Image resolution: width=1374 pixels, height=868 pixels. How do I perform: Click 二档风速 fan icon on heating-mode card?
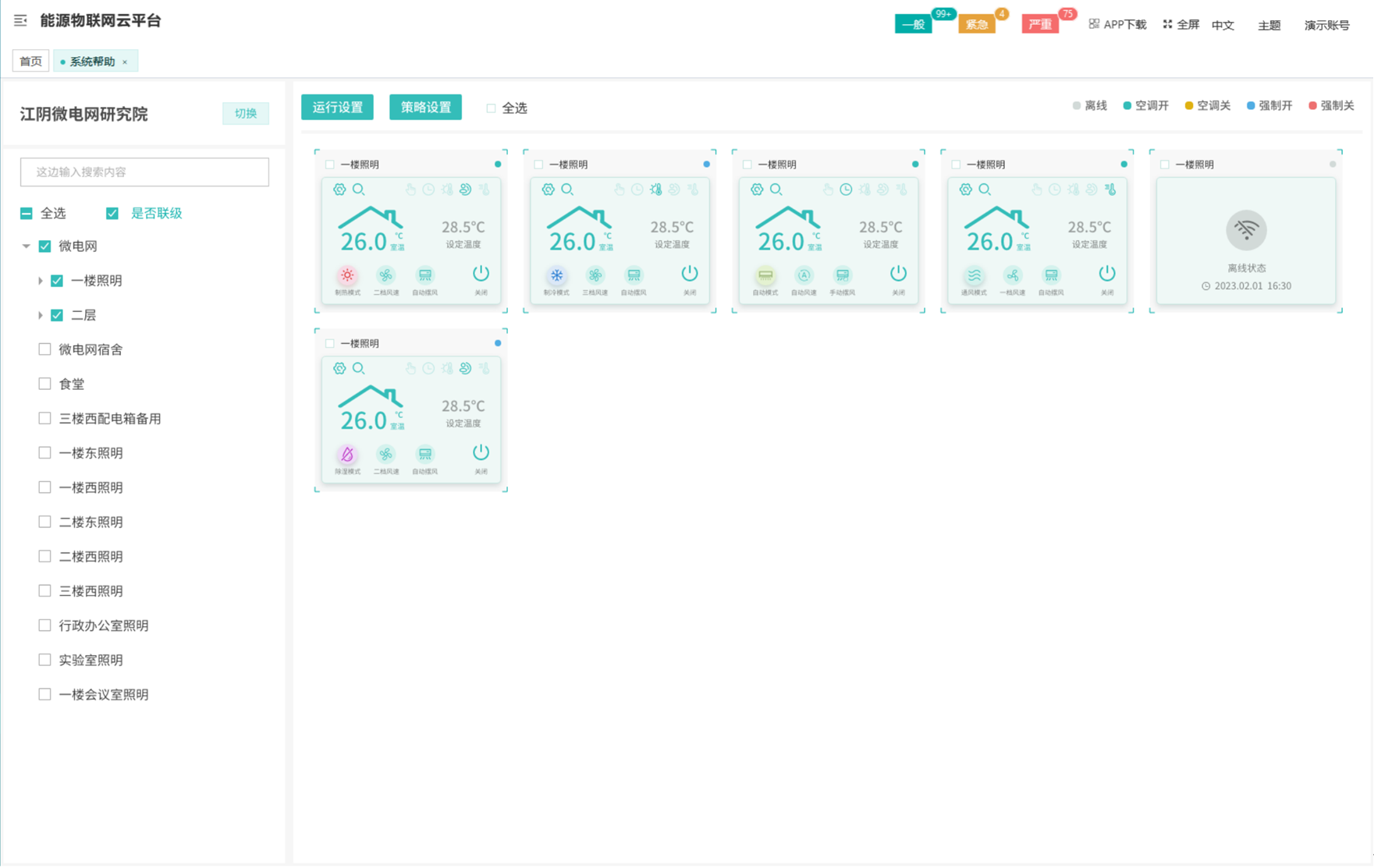point(386,275)
